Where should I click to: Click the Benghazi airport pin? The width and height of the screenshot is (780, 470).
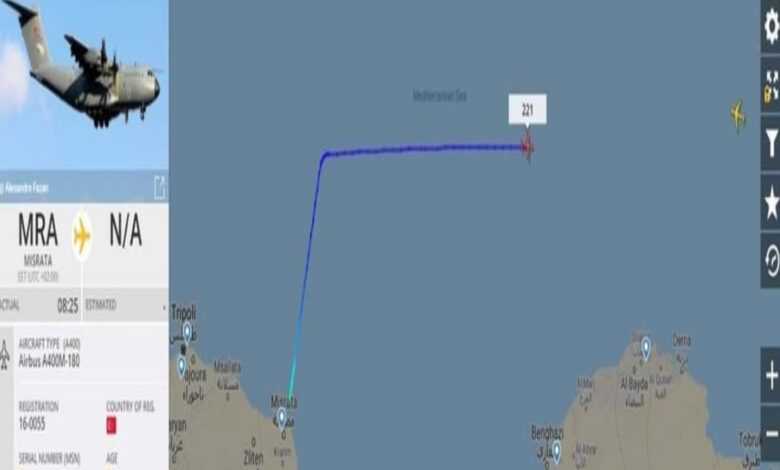557,451
